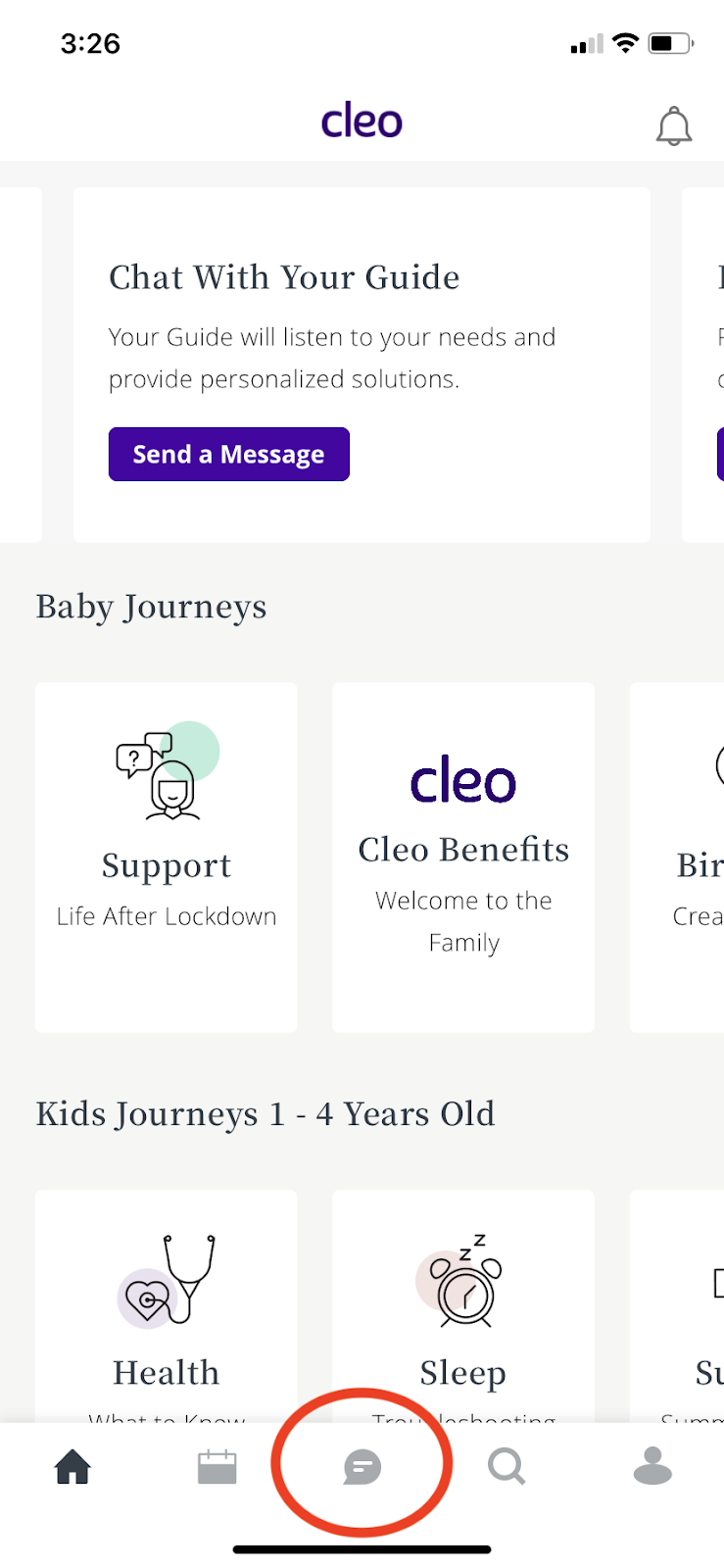724x1568 pixels.
Task: Open the Health journey title
Action: [167, 1373]
